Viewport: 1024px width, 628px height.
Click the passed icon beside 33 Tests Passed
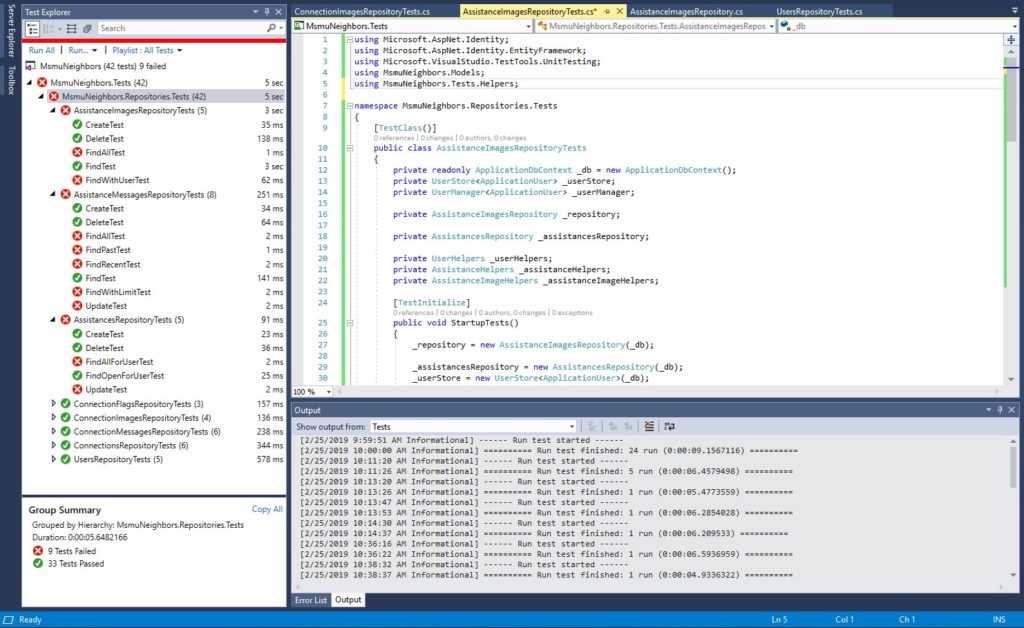pyautogui.click(x=38, y=563)
